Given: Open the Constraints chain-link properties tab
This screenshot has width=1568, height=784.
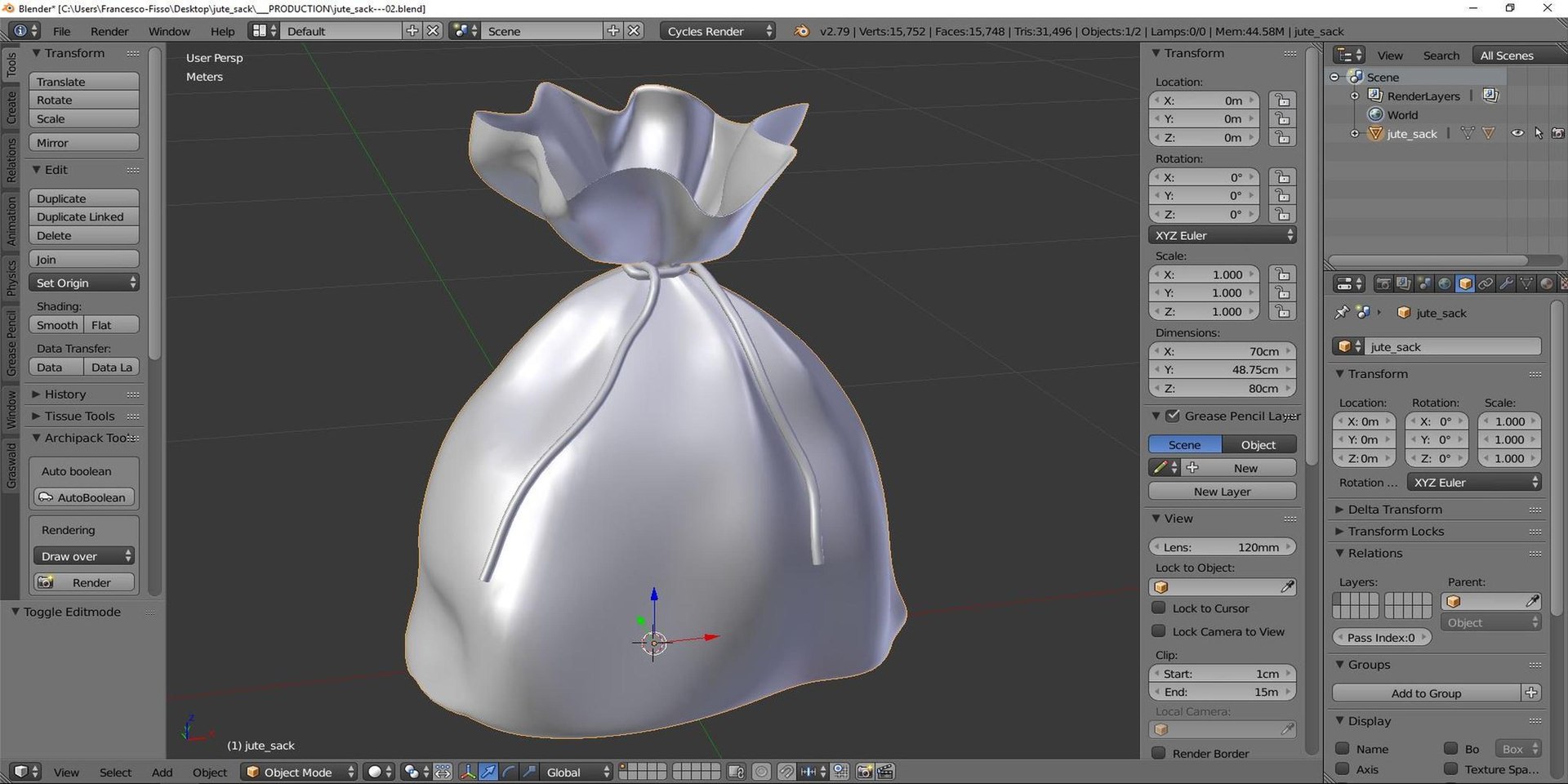Looking at the screenshot, I should click(x=1486, y=283).
